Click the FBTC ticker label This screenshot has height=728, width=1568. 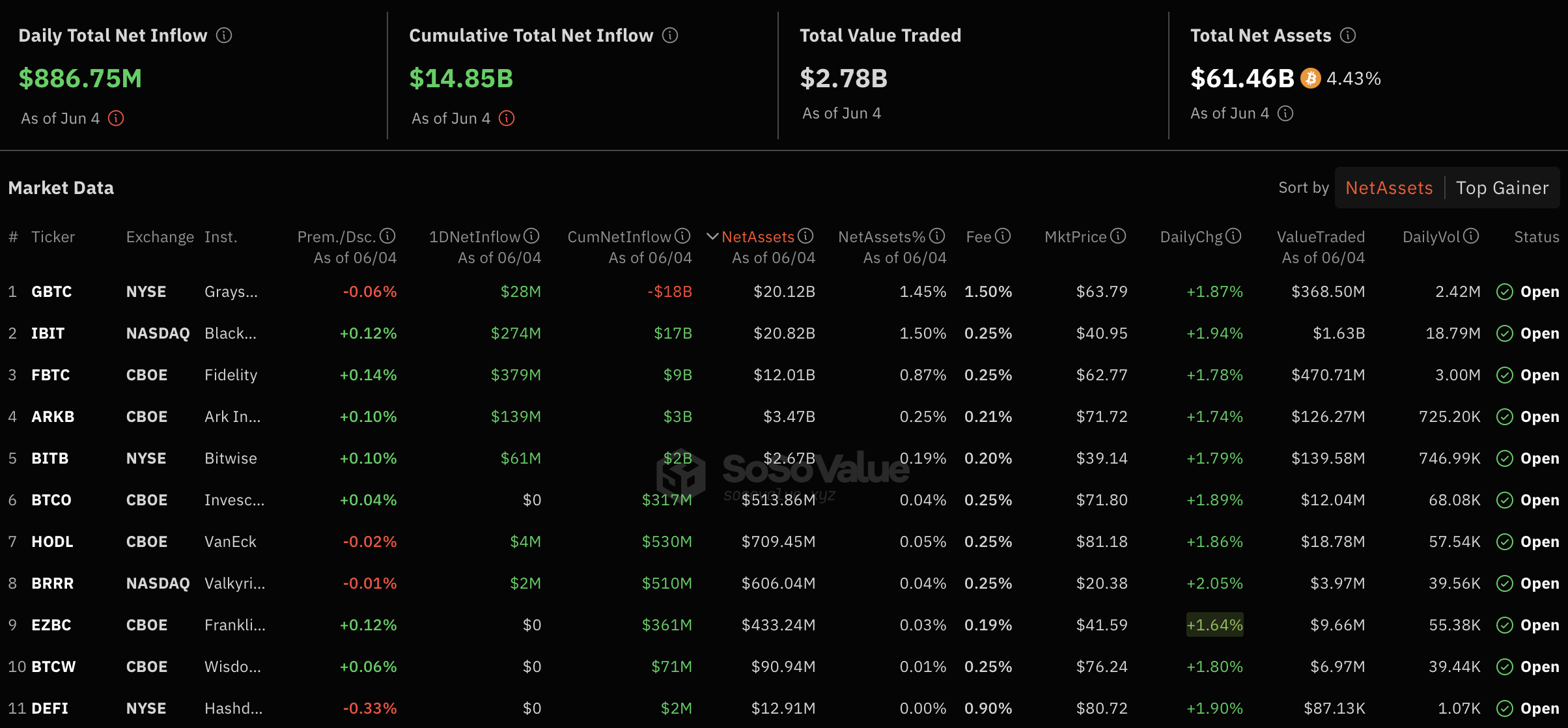(50, 374)
